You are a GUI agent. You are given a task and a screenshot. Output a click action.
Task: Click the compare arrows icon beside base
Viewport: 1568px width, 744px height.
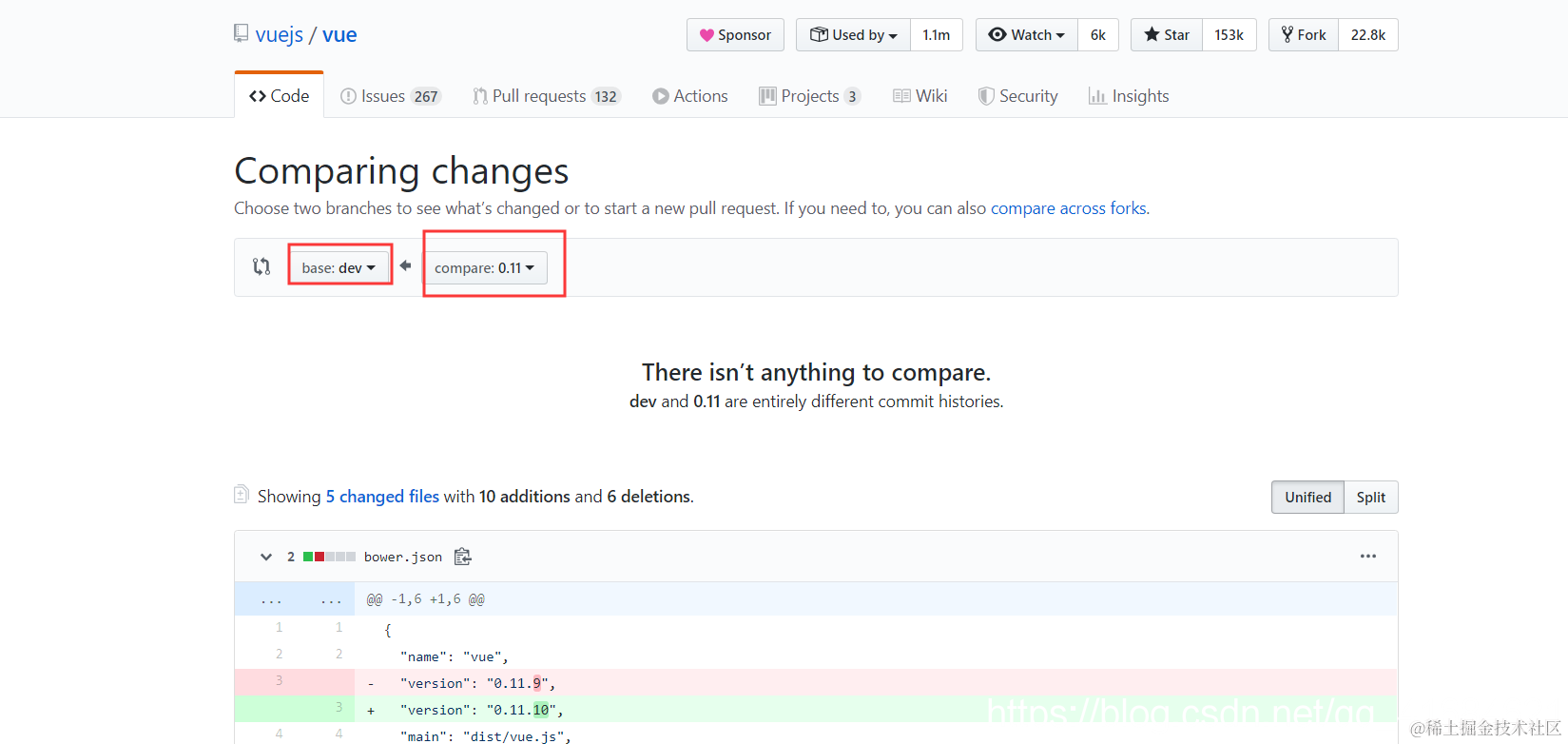click(x=261, y=267)
